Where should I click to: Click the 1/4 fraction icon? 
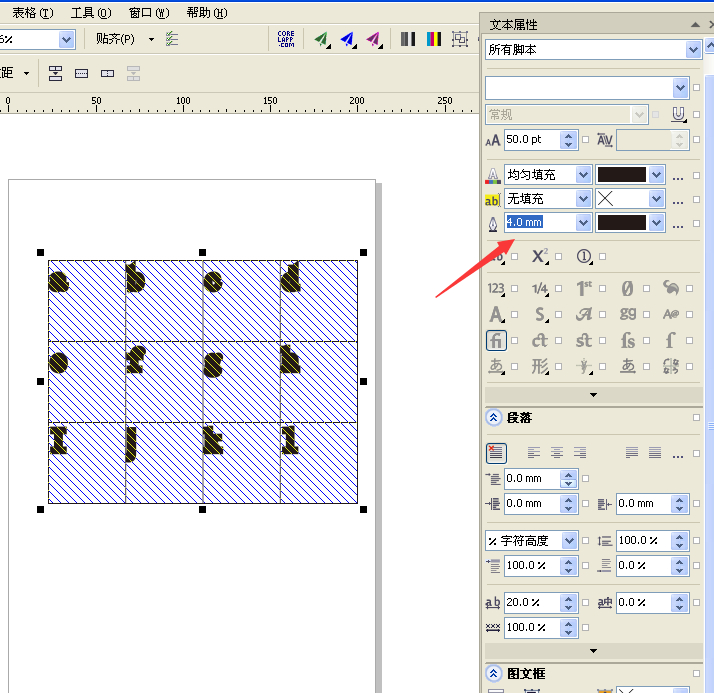click(x=540, y=288)
